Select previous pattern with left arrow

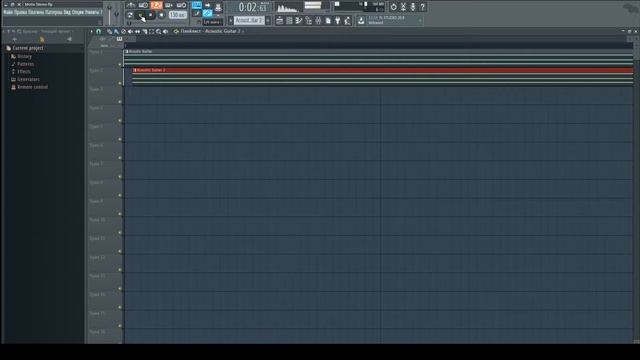[x=231, y=20]
